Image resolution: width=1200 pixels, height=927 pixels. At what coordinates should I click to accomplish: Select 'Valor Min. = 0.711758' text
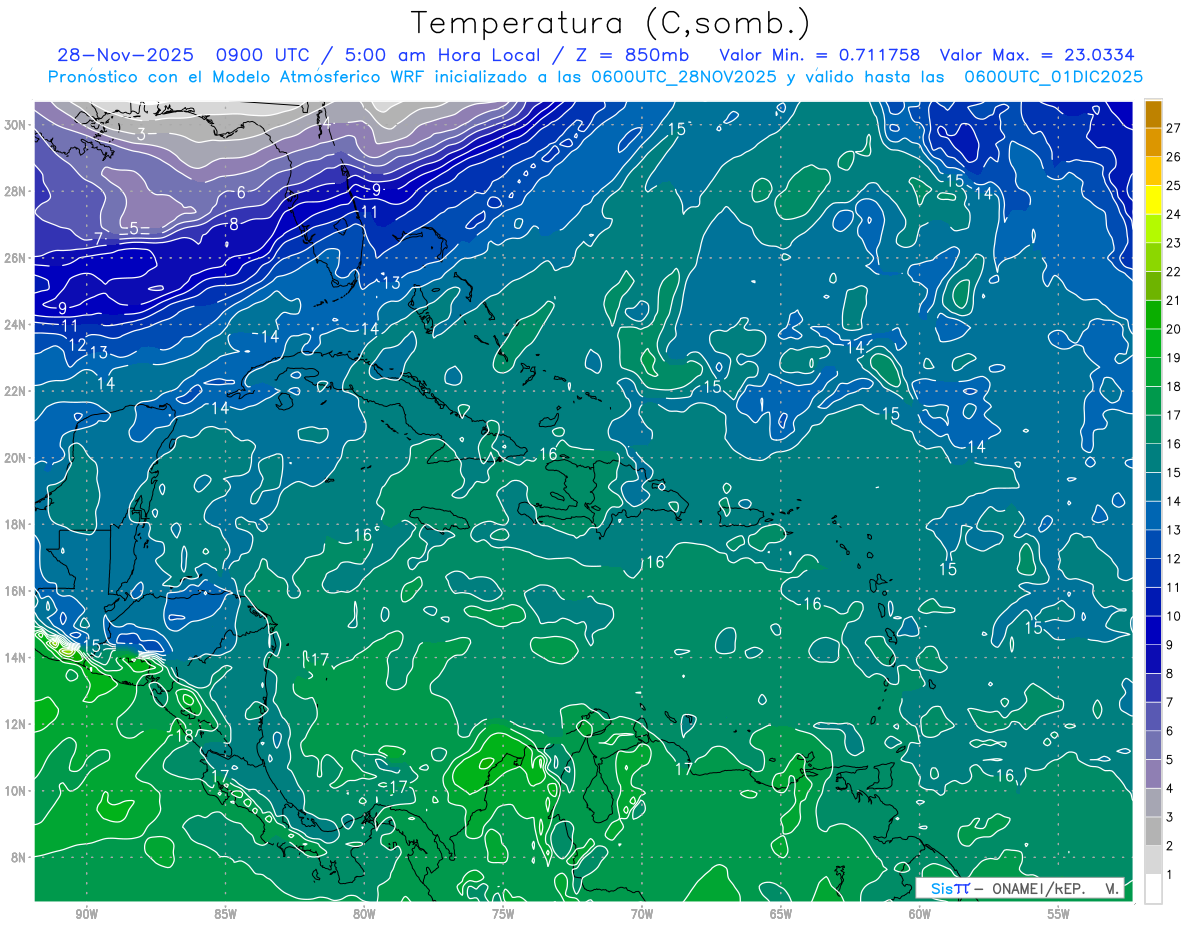(820, 55)
